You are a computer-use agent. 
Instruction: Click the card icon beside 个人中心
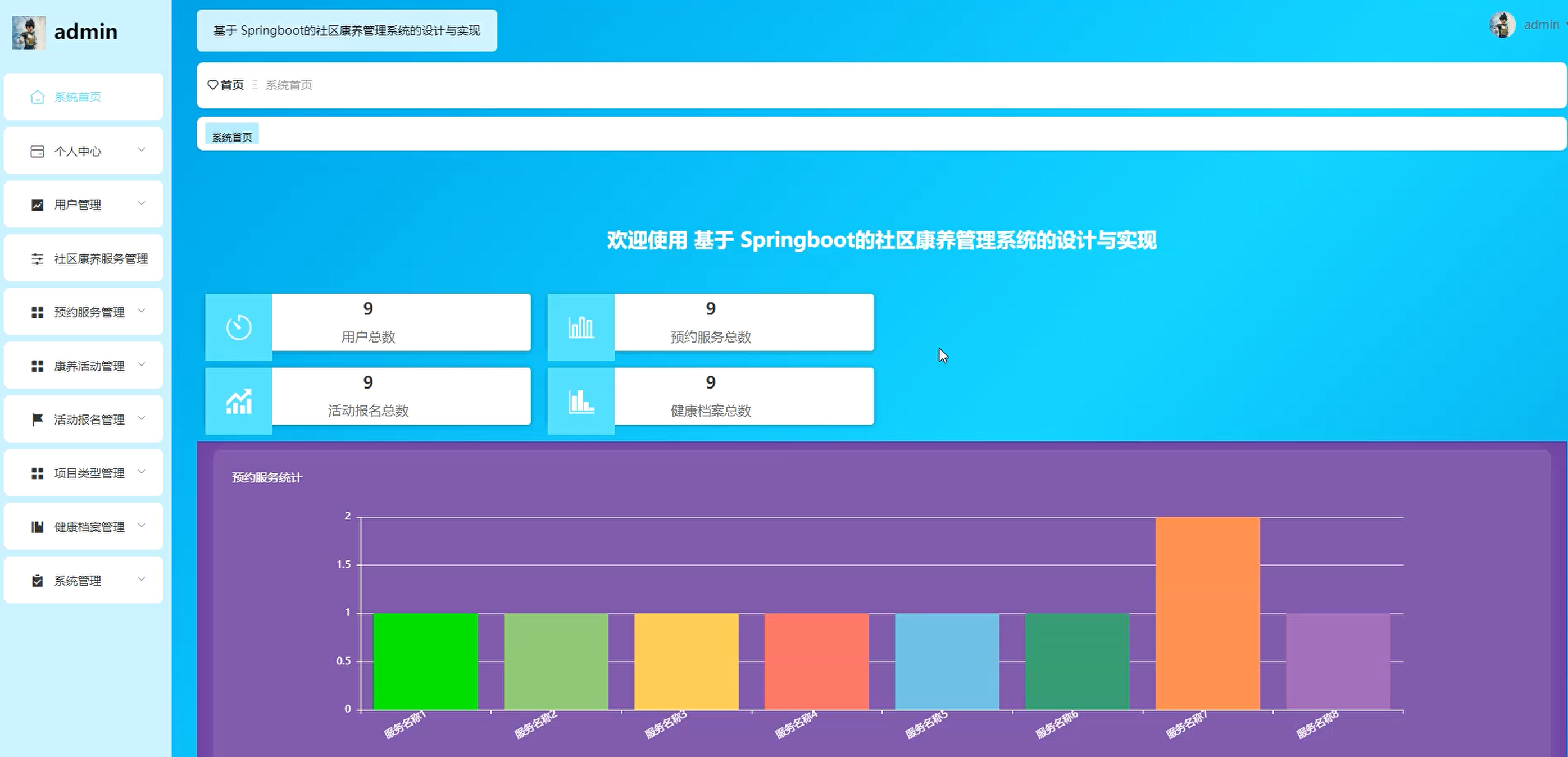[37, 152]
